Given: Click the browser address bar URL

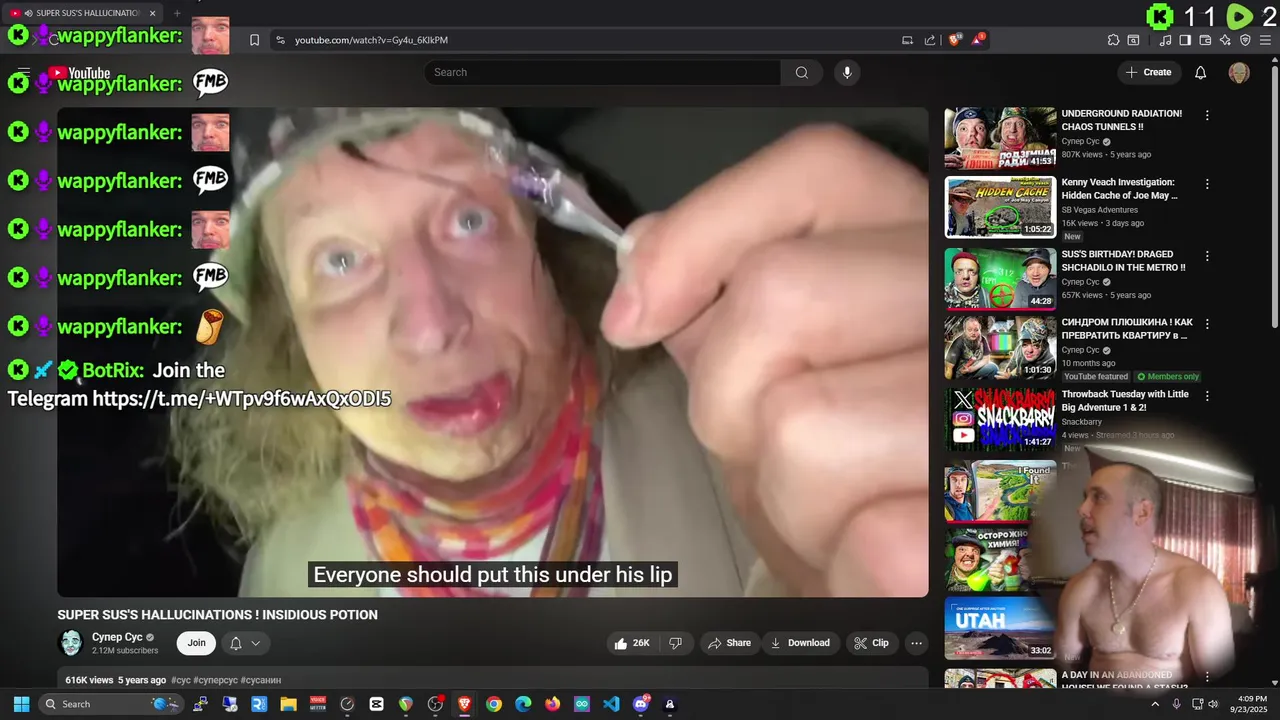Looking at the screenshot, I should click(371, 40).
